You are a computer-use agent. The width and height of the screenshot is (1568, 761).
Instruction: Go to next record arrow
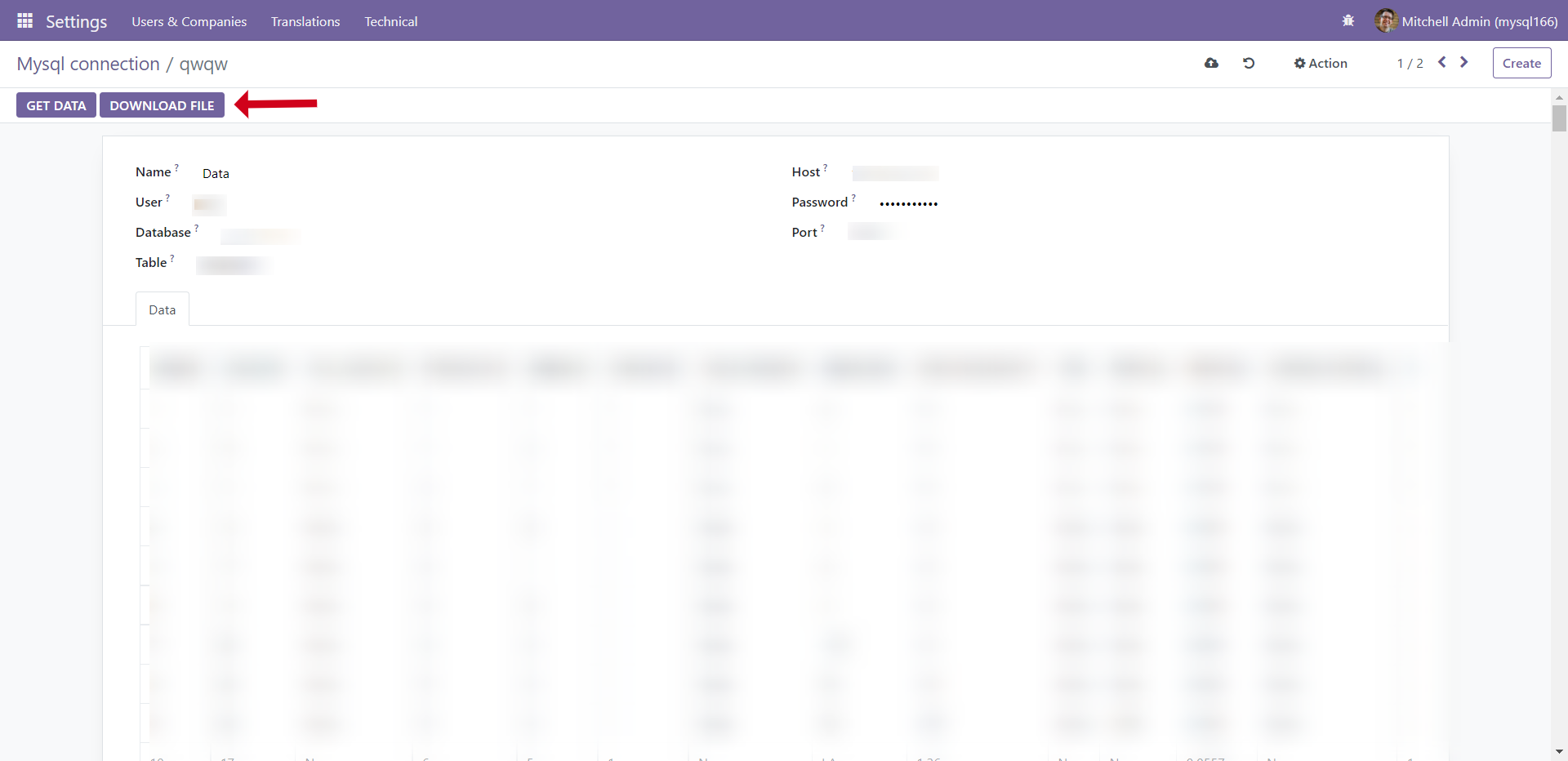(x=1464, y=62)
